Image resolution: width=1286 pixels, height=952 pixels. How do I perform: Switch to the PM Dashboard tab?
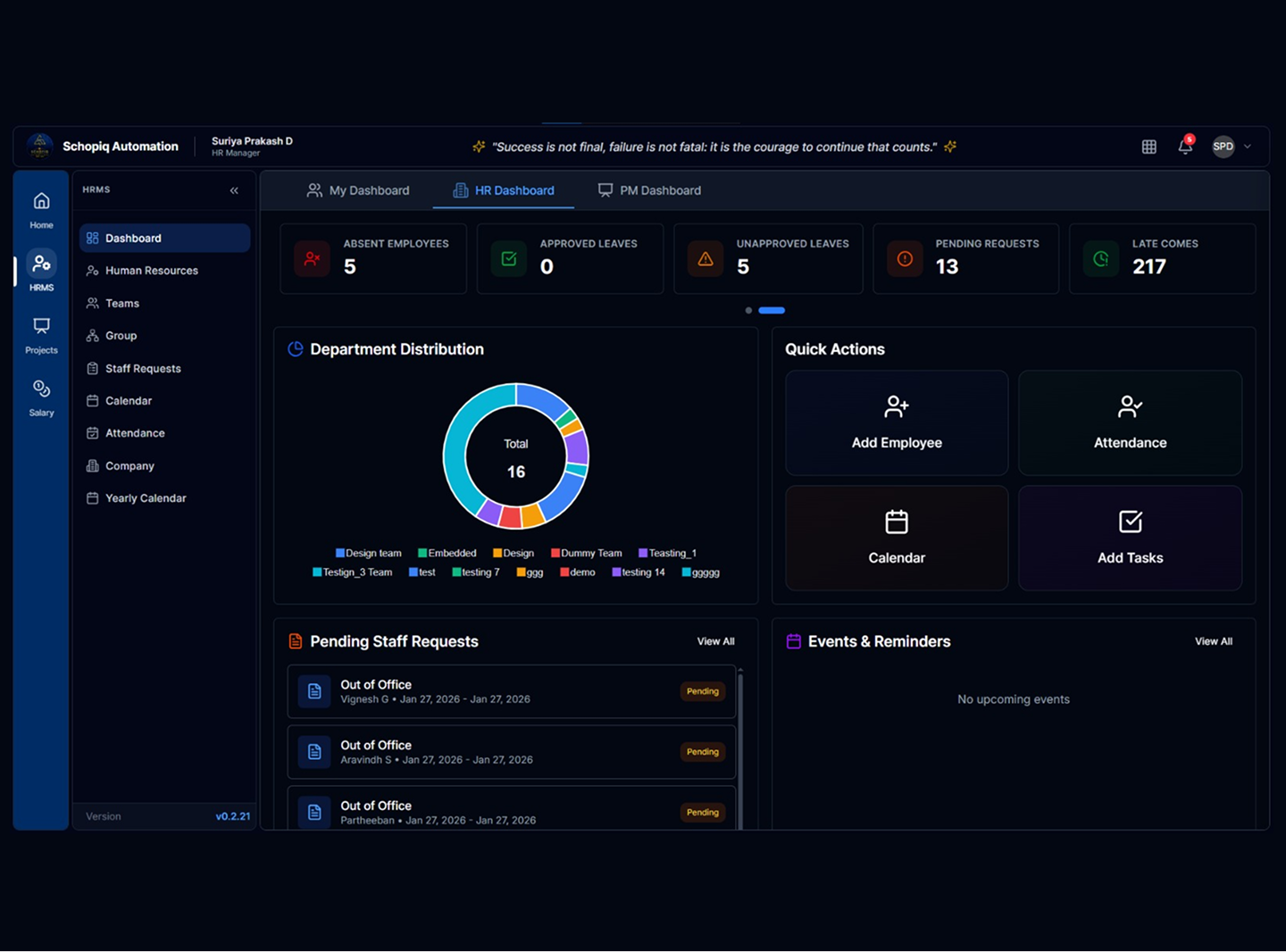pos(649,190)
